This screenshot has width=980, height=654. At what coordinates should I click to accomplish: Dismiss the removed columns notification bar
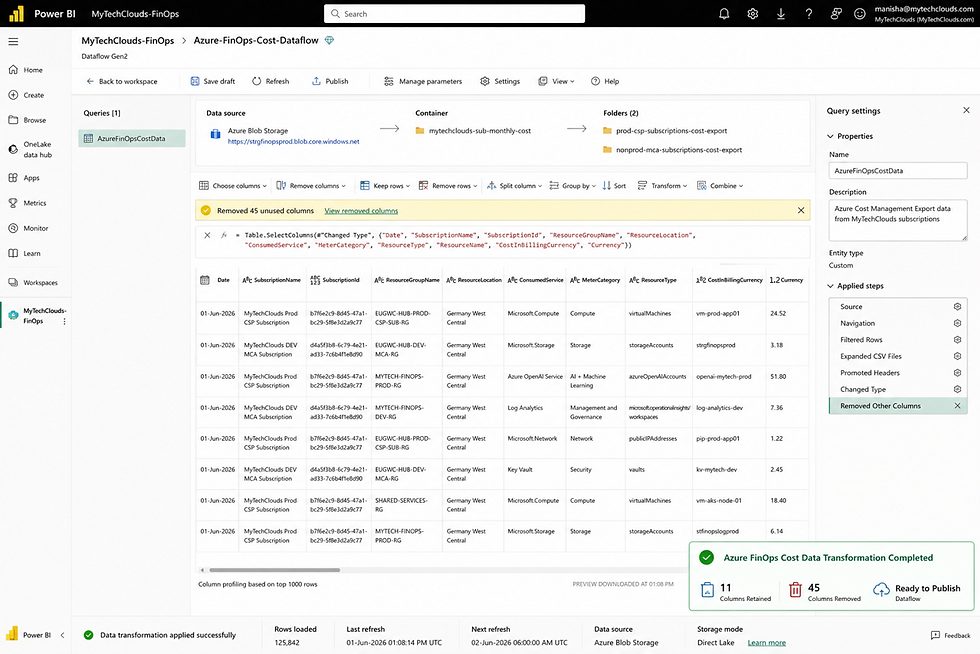[801, 211]
